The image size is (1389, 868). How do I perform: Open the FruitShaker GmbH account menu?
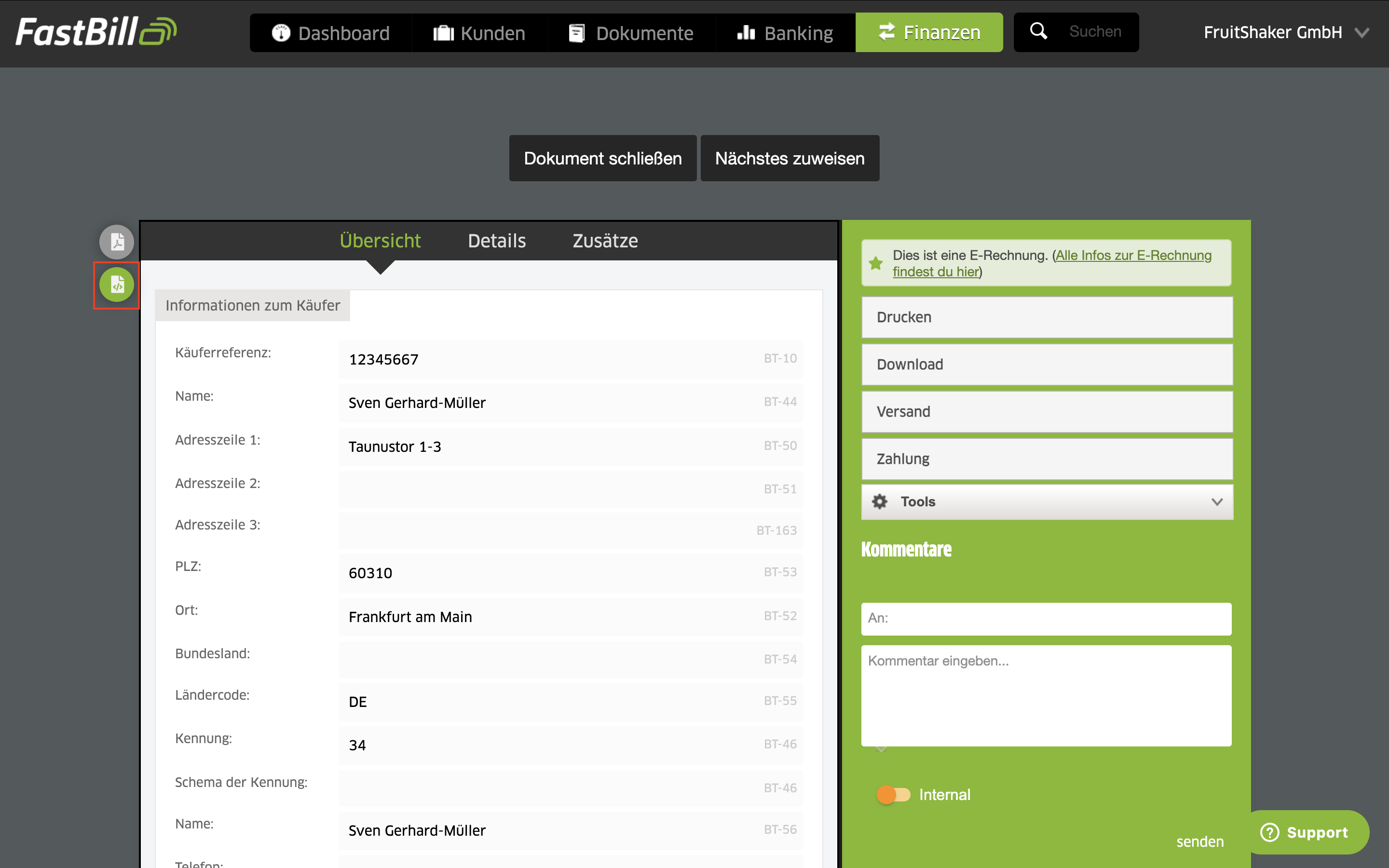[1286, 32]
